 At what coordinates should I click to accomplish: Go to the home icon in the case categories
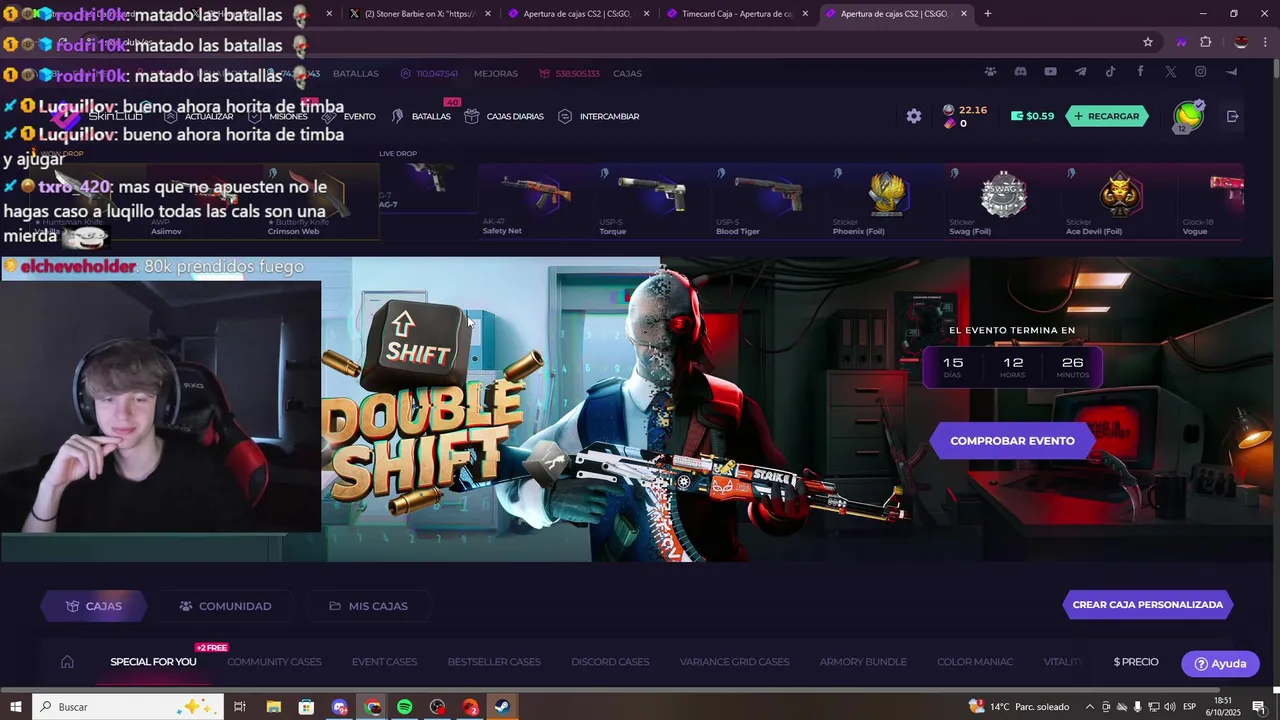coord(67,662)
